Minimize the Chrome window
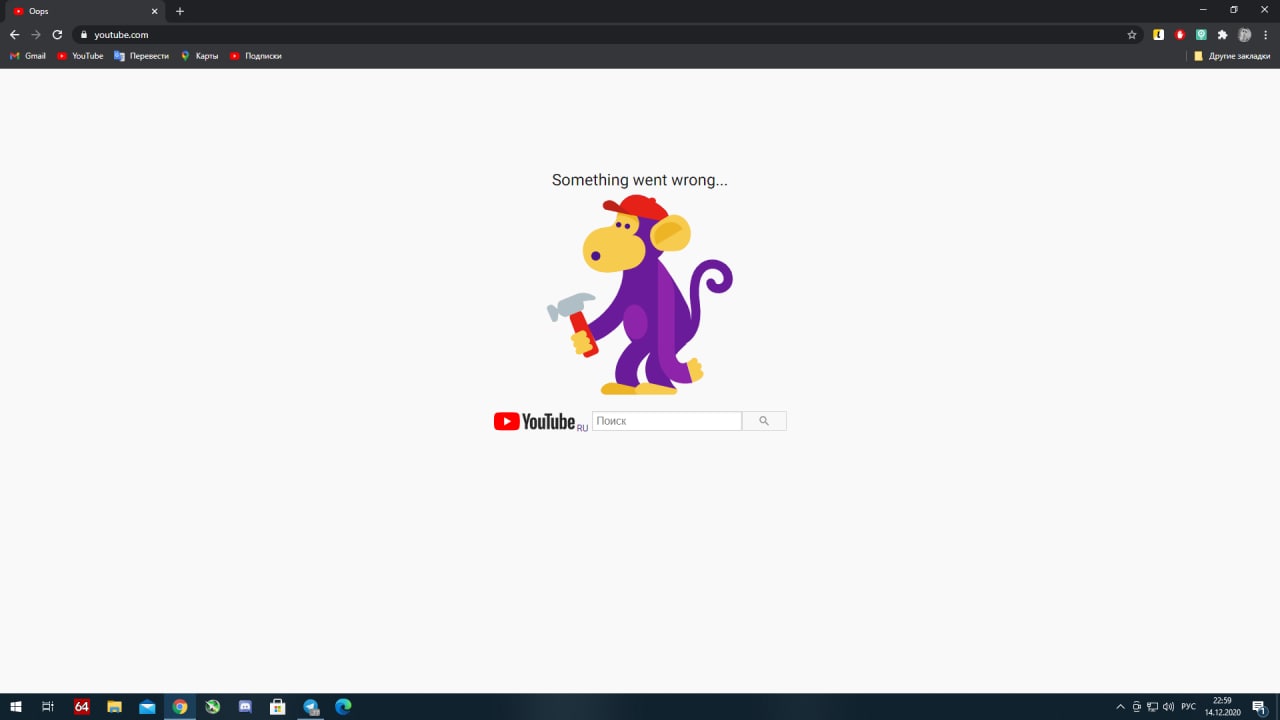 pos(1203,10)
